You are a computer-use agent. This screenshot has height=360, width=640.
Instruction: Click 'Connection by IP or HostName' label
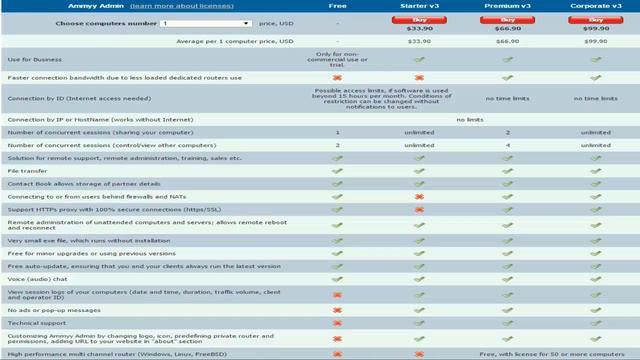tap(100, 120)
